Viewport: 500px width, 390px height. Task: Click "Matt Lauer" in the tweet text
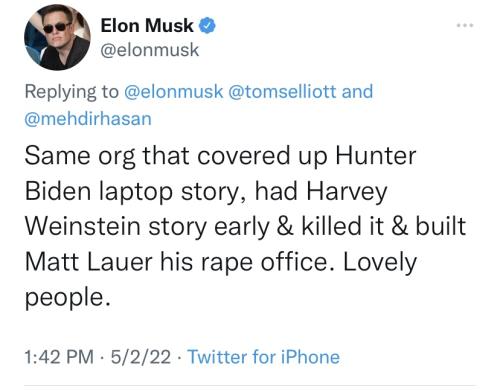(x=89, y=262)
